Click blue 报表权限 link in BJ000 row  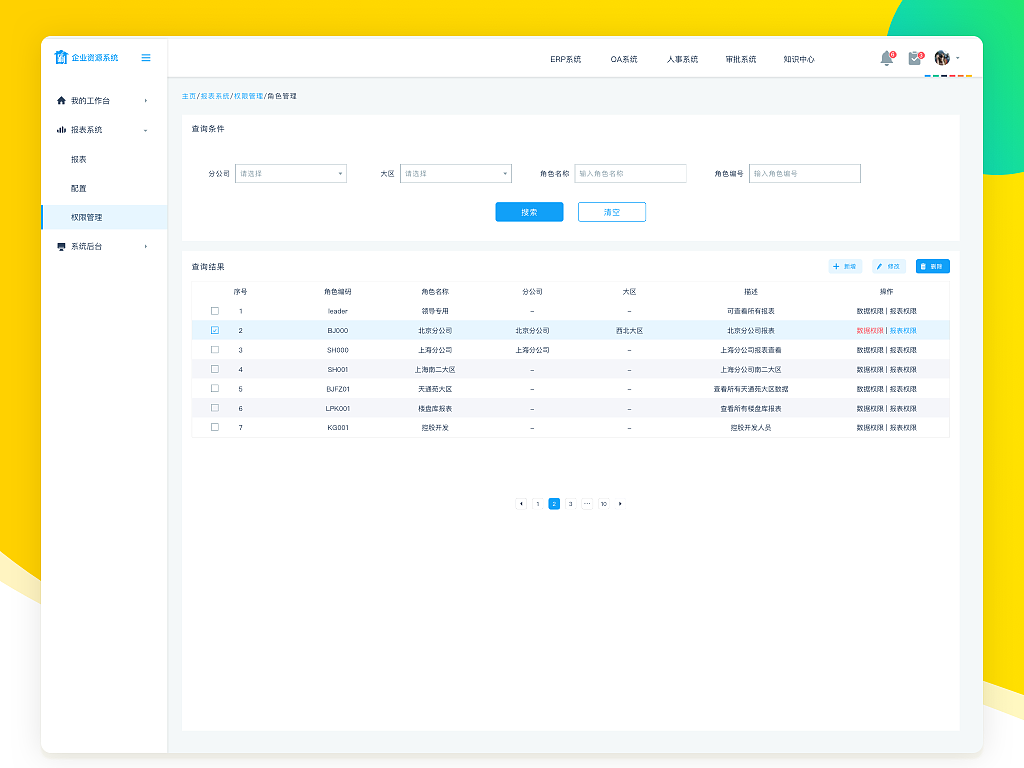click(x=903, y=331)
